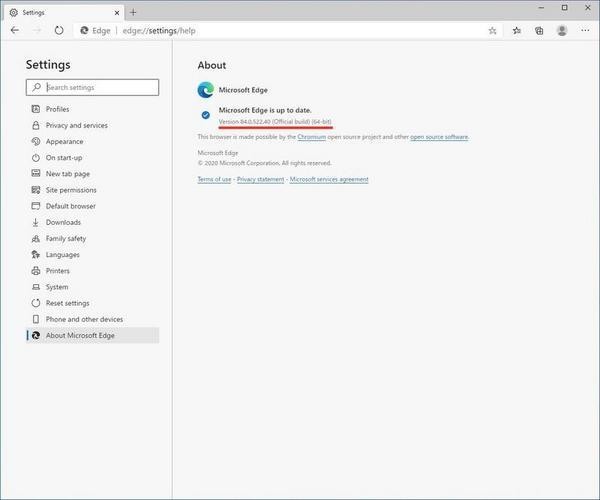Go back using the back arrow

(15, 30)
